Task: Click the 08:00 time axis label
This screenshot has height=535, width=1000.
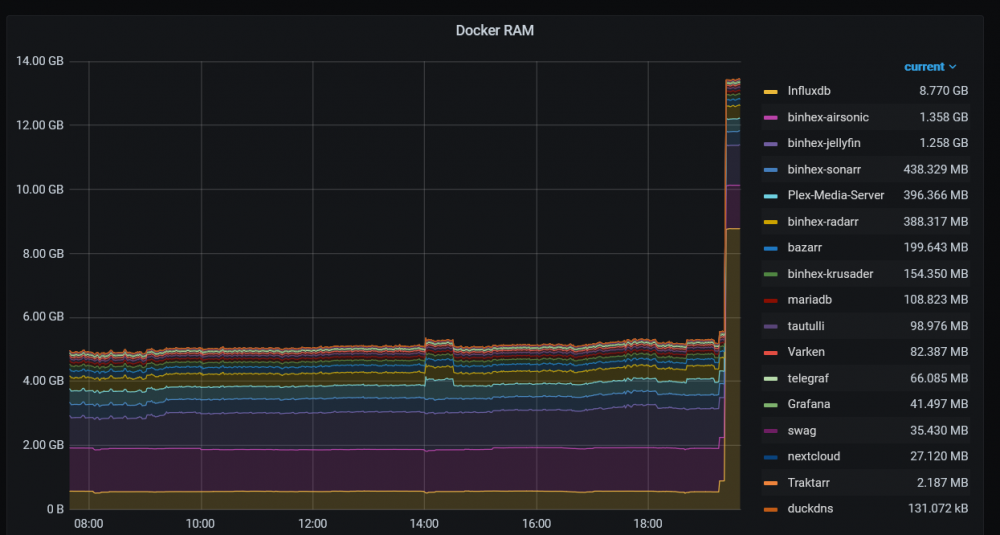Action: coord(89,524)
